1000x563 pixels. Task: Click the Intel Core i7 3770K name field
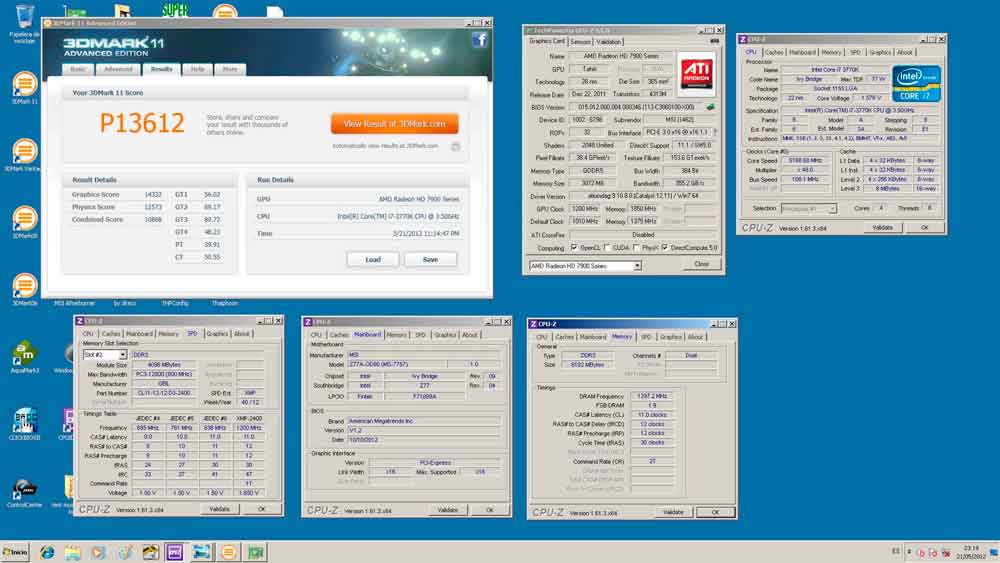[835, 69]
